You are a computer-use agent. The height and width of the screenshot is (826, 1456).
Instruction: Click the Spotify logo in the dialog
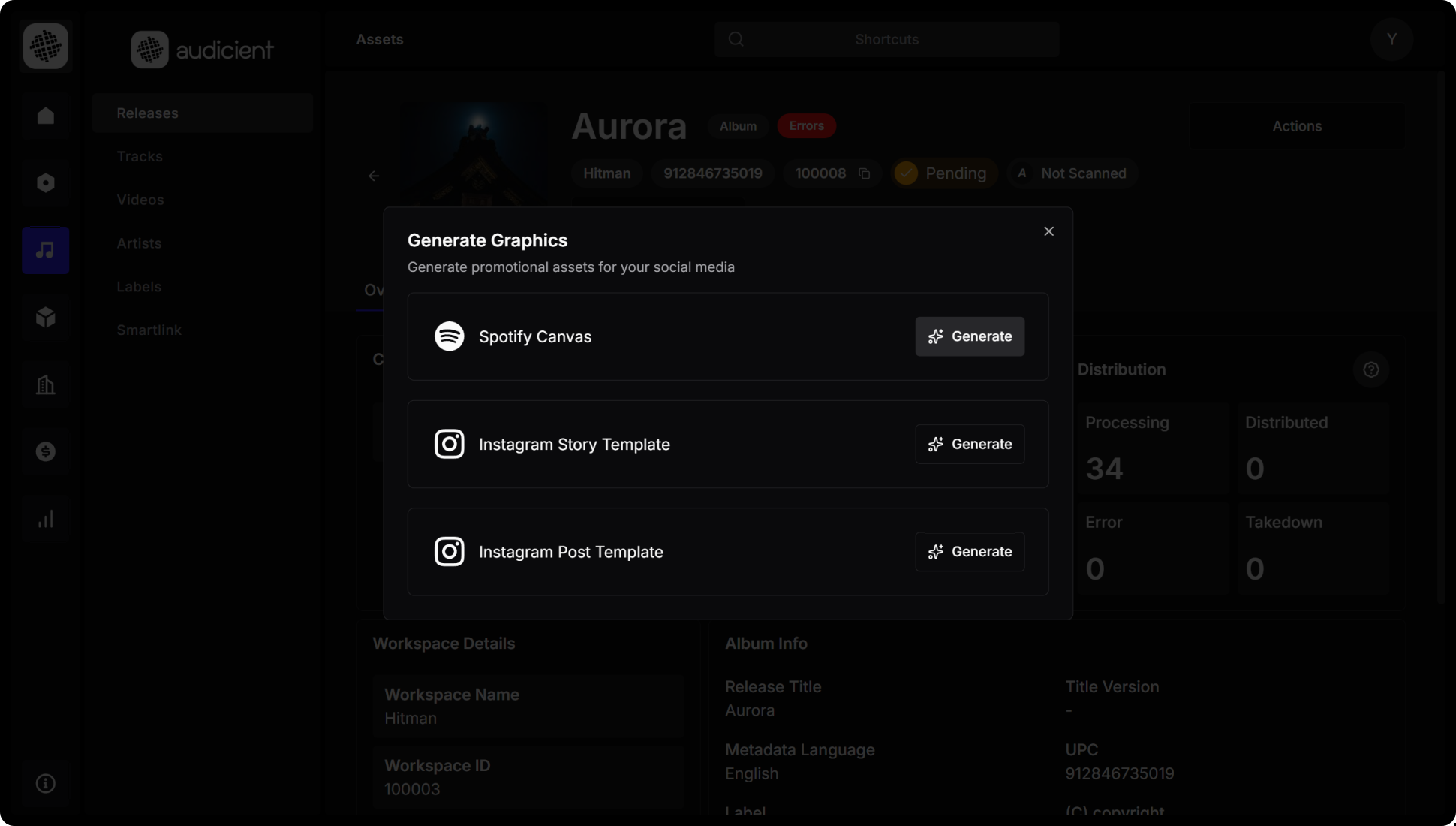(450, 336)
